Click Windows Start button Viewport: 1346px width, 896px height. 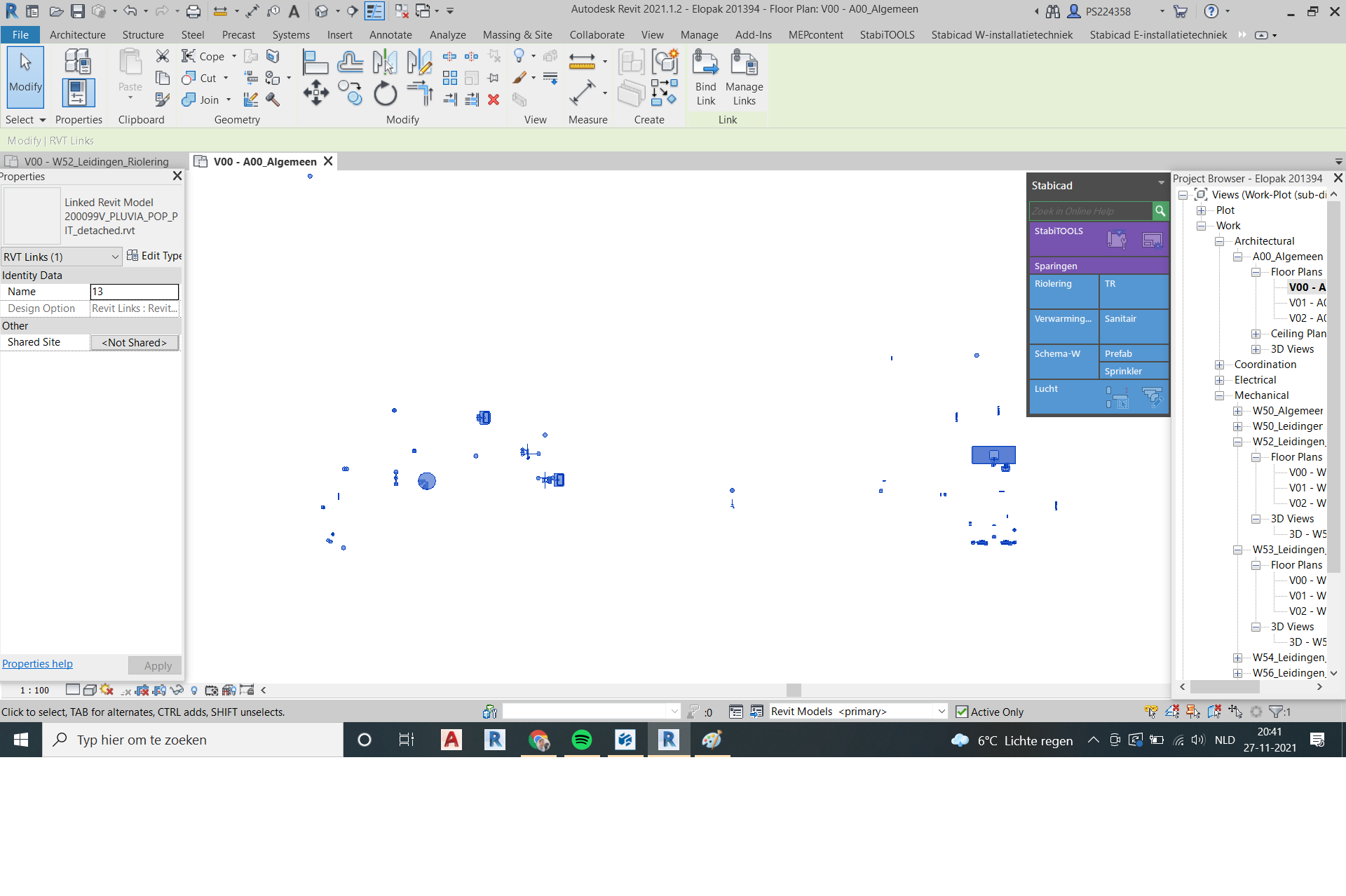pyautogui.click(x=20, y=740)
